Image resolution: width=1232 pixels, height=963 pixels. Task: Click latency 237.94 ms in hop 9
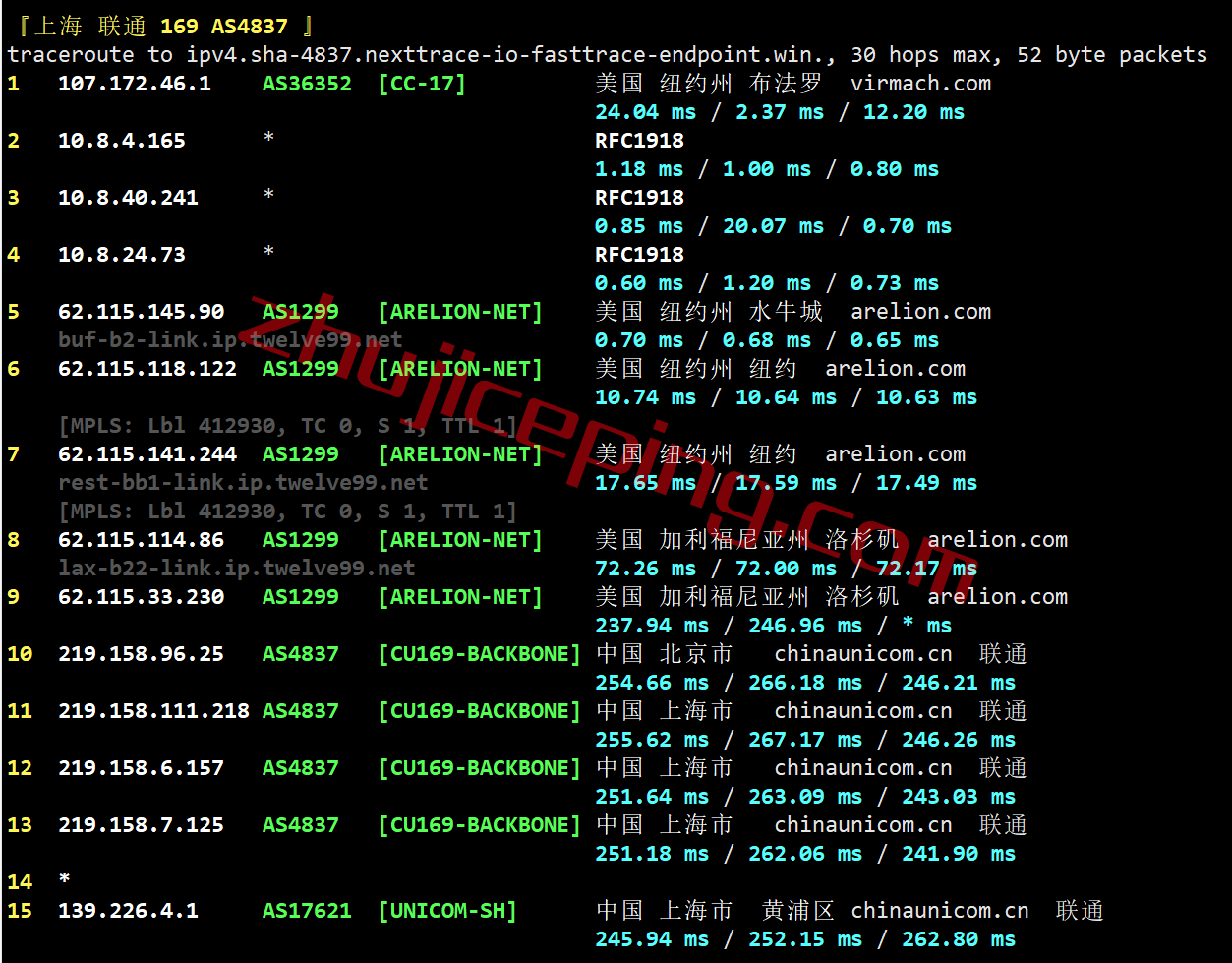coord(652,626)
